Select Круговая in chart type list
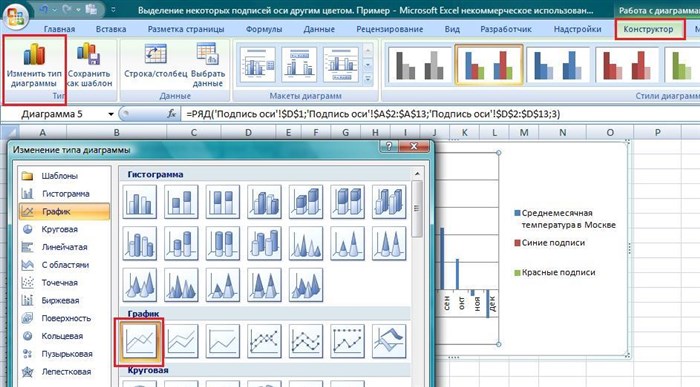This screenshot has height=387, width=700. [x=64, y=229]
